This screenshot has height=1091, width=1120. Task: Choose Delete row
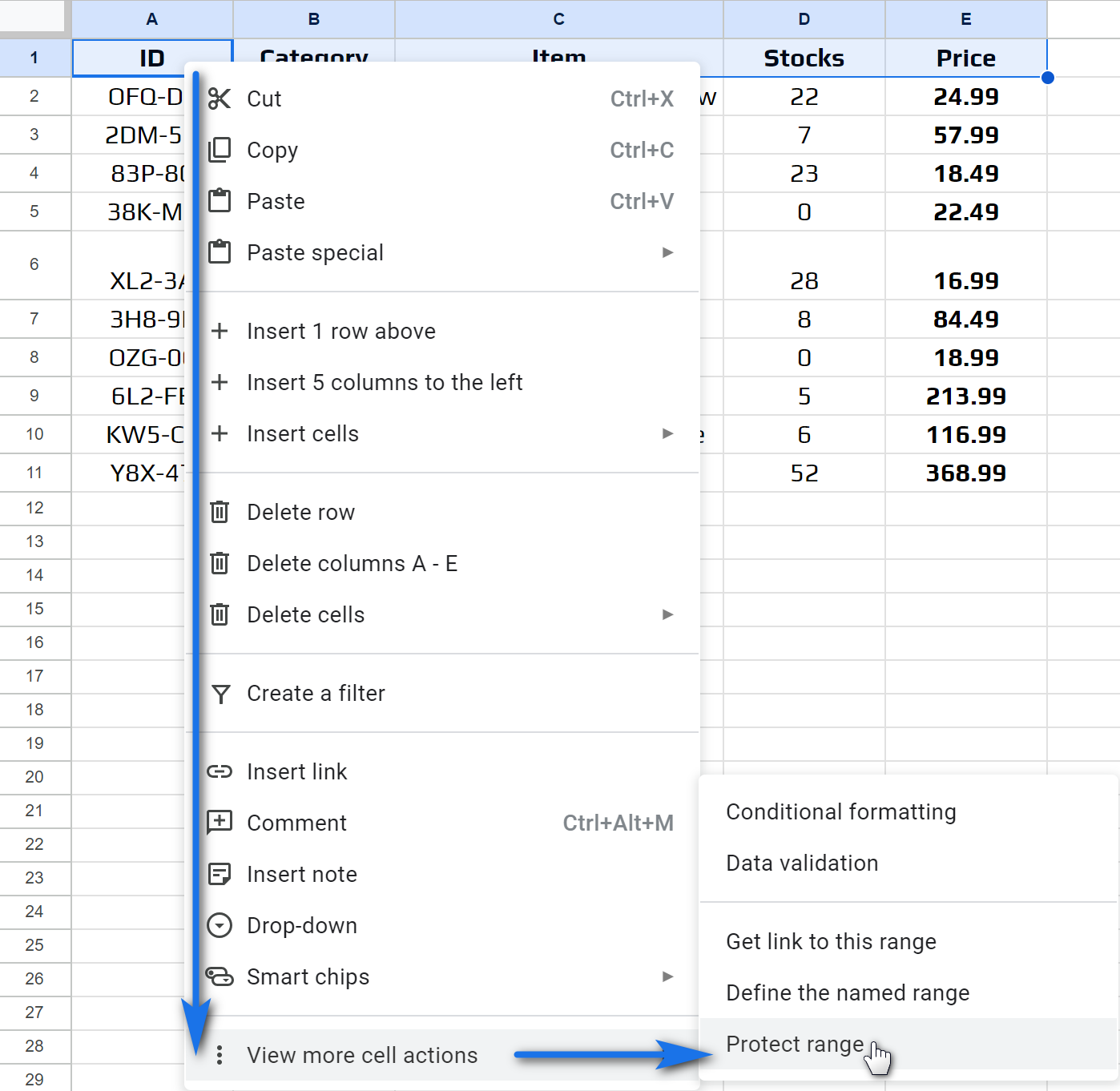click(442, 512)
